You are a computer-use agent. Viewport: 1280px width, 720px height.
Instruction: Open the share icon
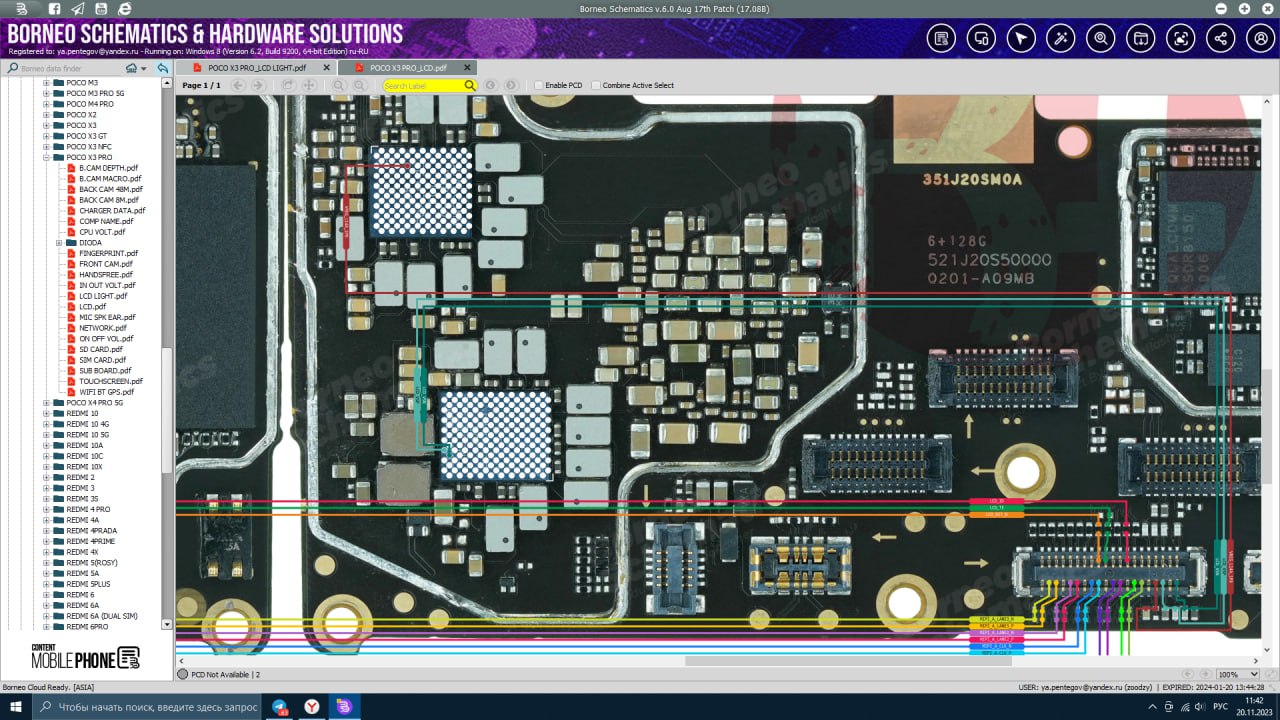(1220, 38)
